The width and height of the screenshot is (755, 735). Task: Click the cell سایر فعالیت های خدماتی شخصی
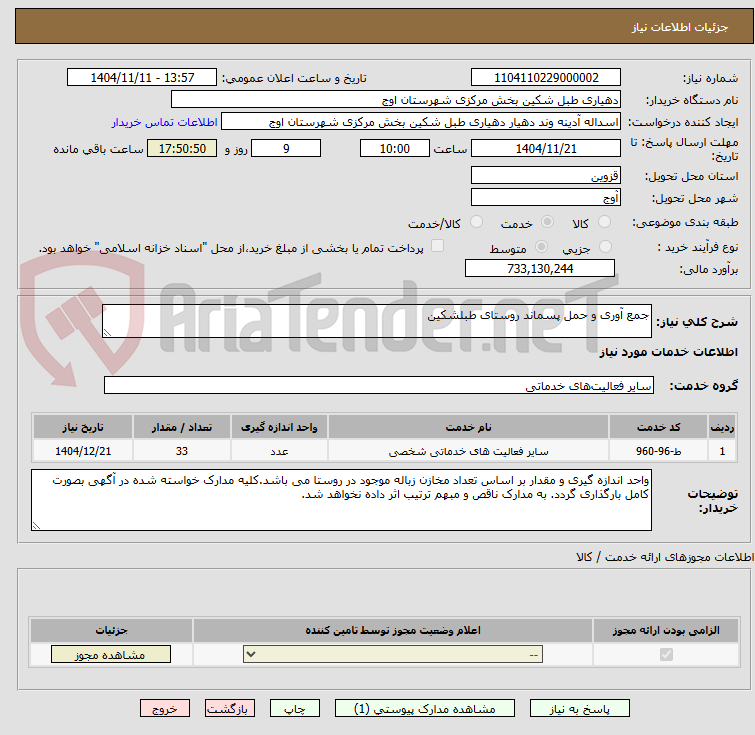(469, 451)
